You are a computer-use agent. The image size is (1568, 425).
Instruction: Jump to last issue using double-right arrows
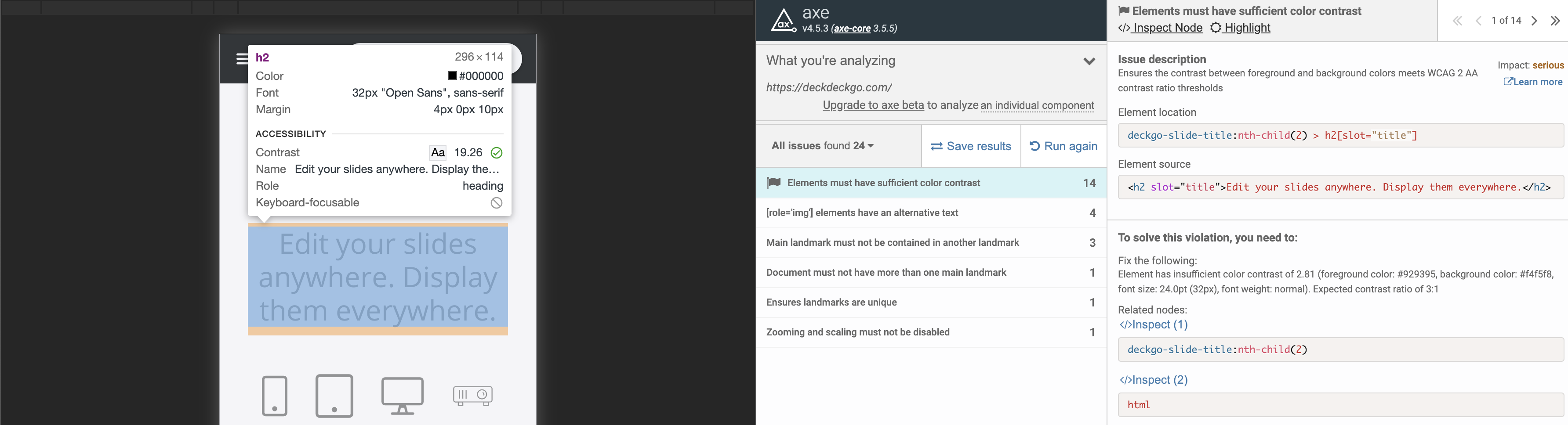coord(1555,21)
